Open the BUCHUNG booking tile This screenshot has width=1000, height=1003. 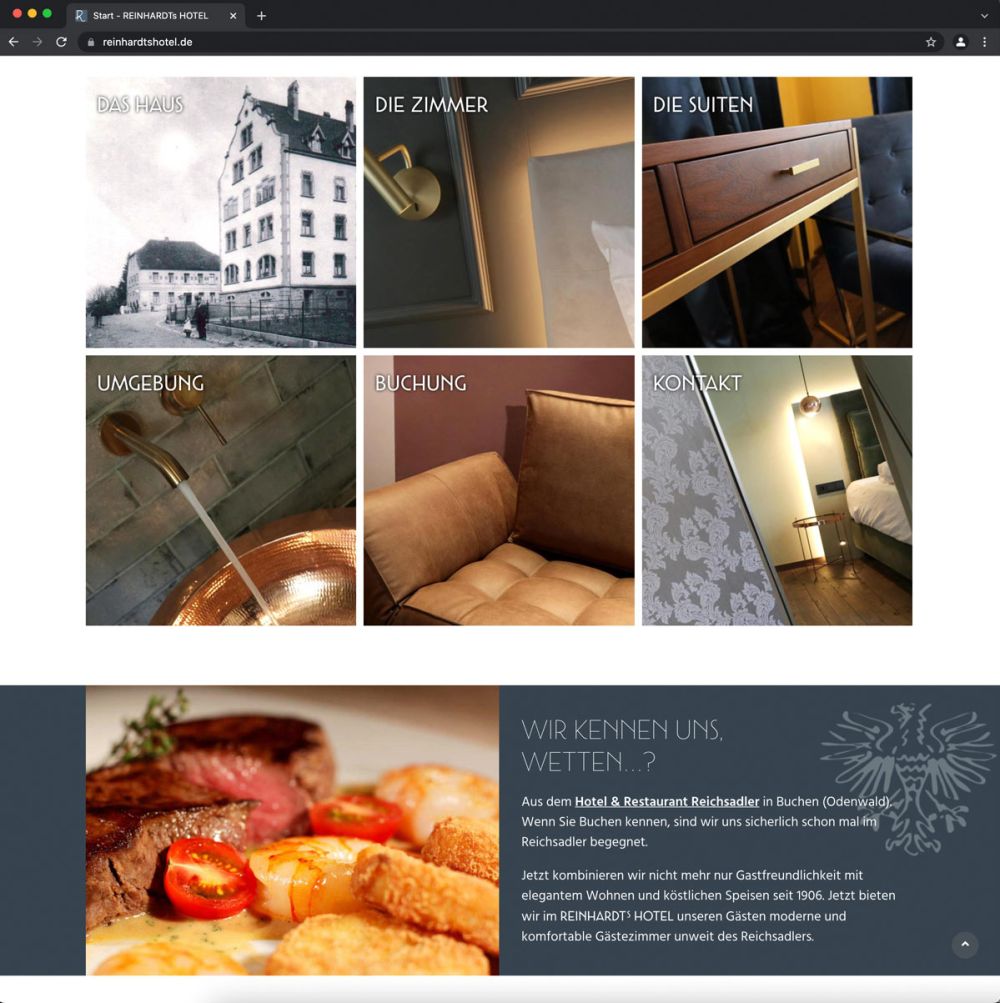point(498,489)
